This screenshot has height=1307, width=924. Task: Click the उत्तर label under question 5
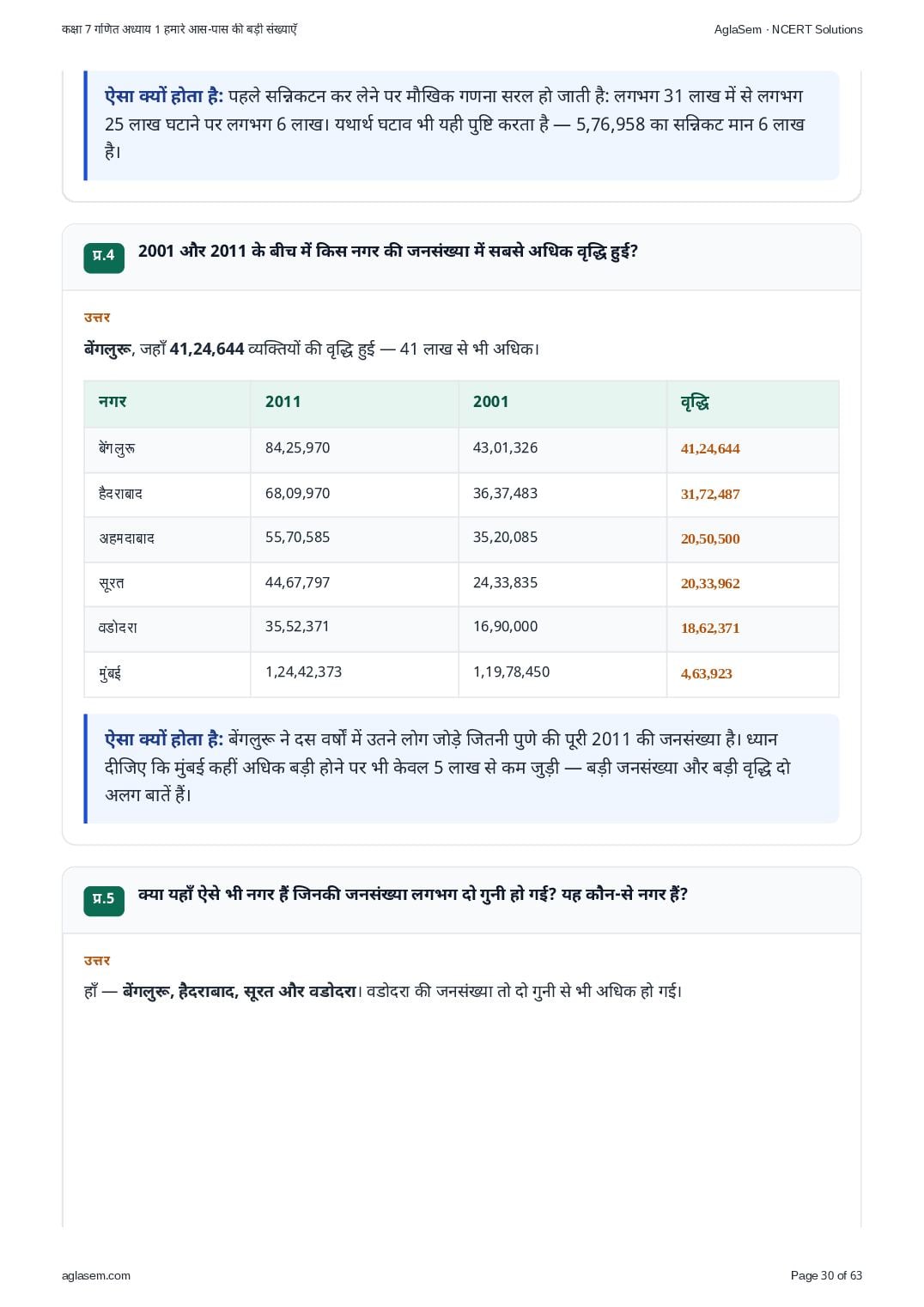(x=97, y=961)
